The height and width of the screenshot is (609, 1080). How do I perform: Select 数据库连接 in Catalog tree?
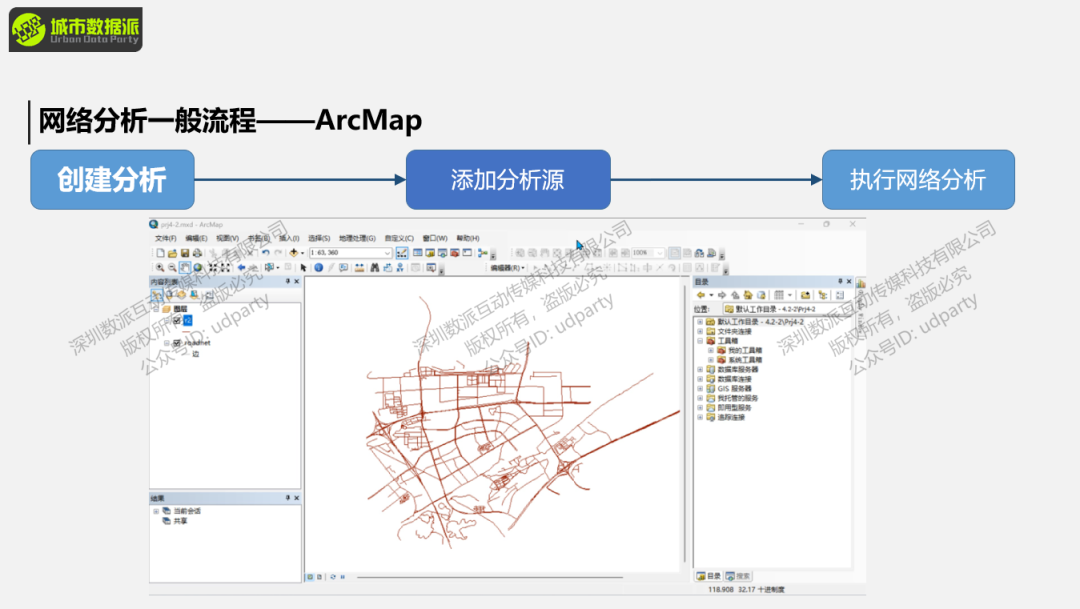pyautogui.click(x=734, y=379)
